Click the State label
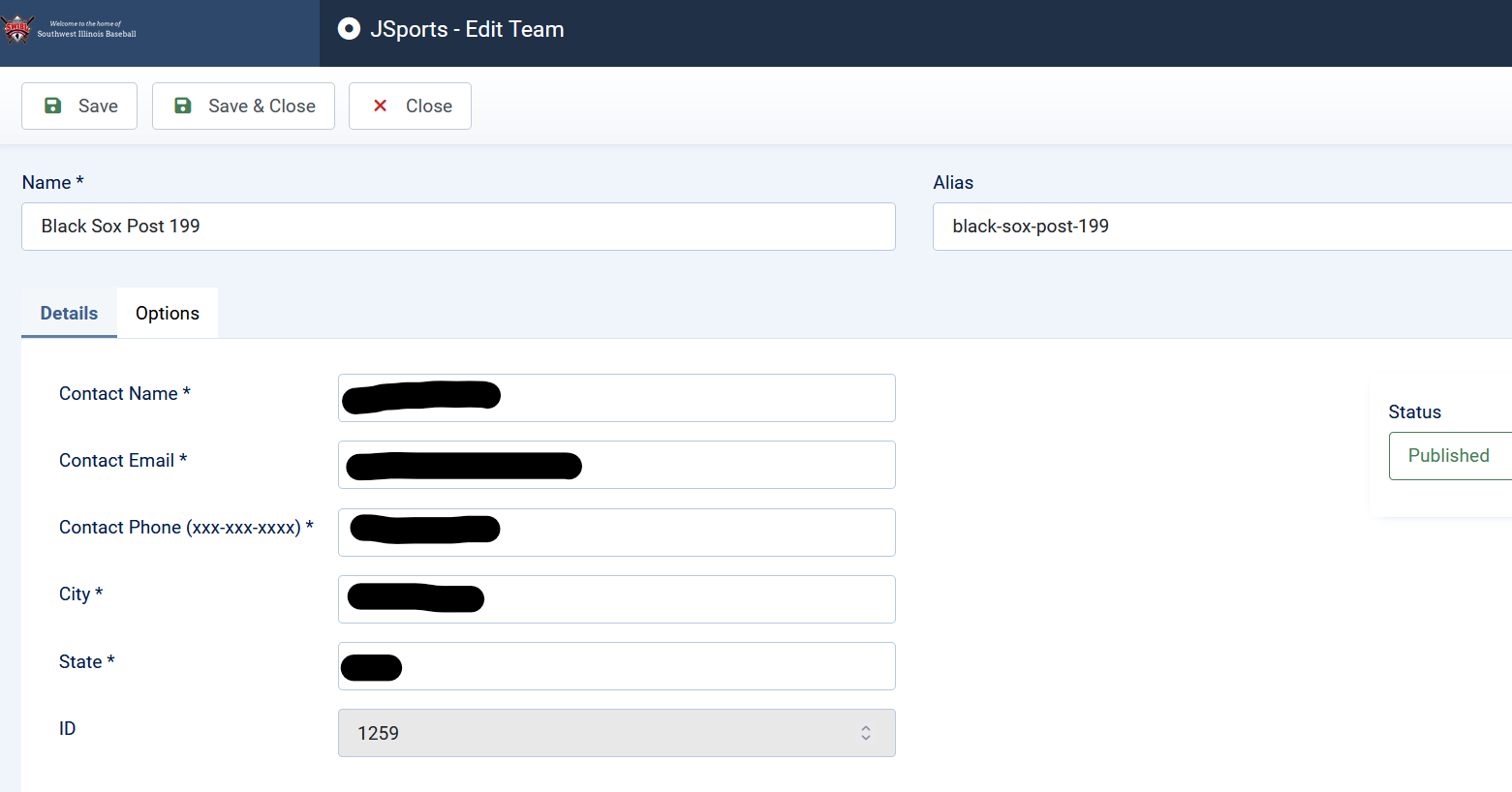The height and width of the screenshot is (792, 1512). tap(87, 661)
